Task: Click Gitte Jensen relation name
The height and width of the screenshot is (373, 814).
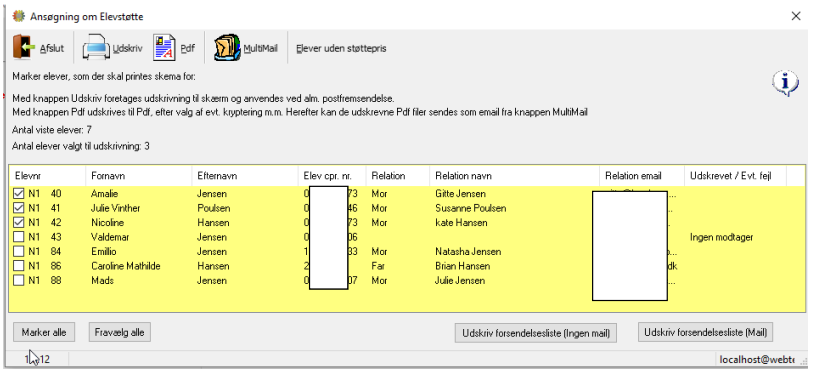Action: pyautogui.click(x=460, y=194)
